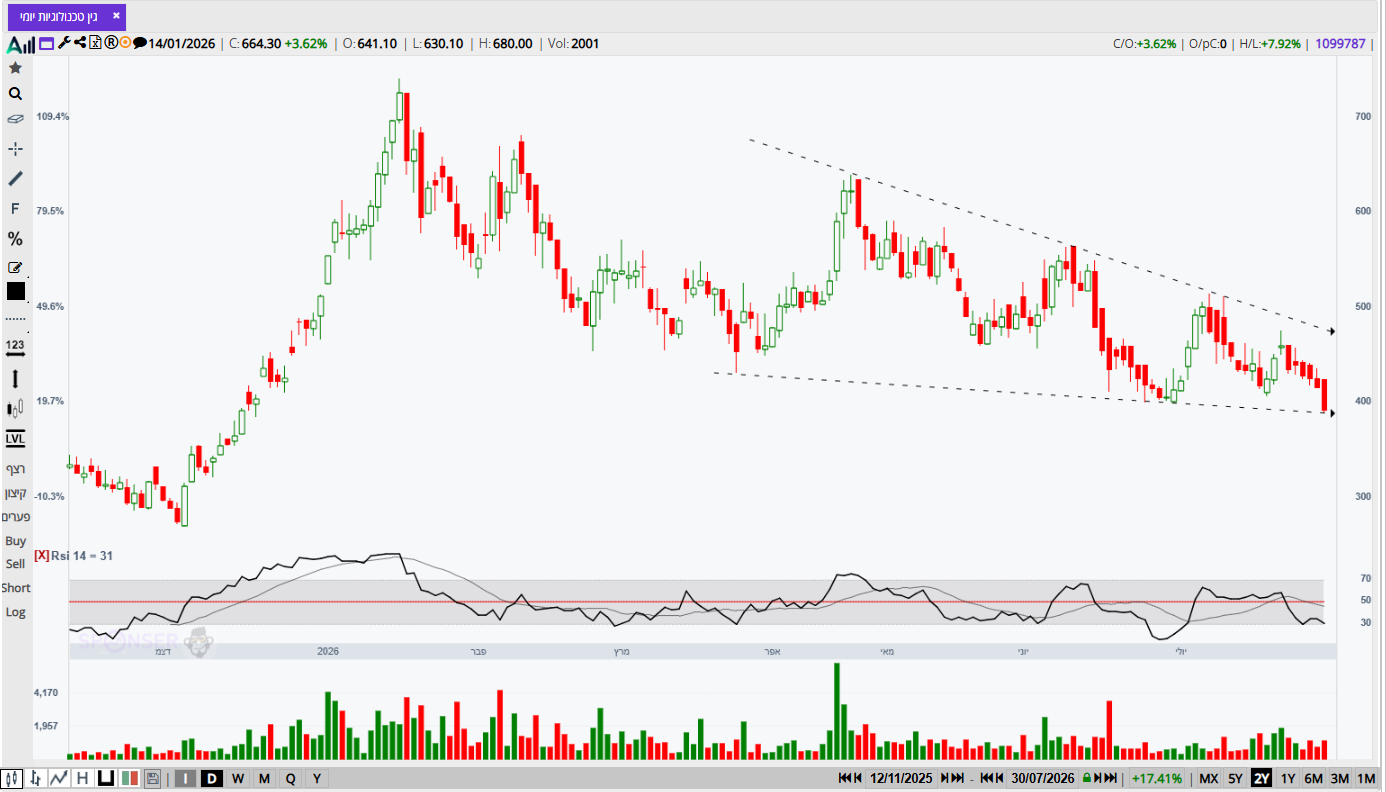Close the גין טכנולוגיות יומי tab
Screen dimensions: 1386x792
pyautogui.click(x=116, y=16)
